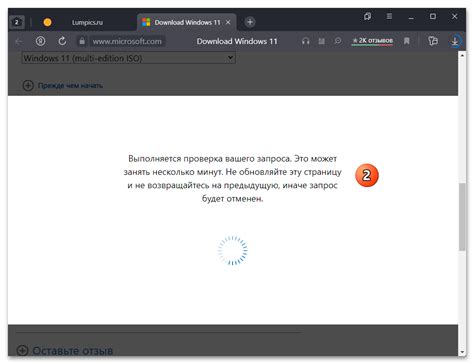The height and width of the screenshot is (364, 474).
Task: Open the downloads arrow icon
Action: point(455,41)
